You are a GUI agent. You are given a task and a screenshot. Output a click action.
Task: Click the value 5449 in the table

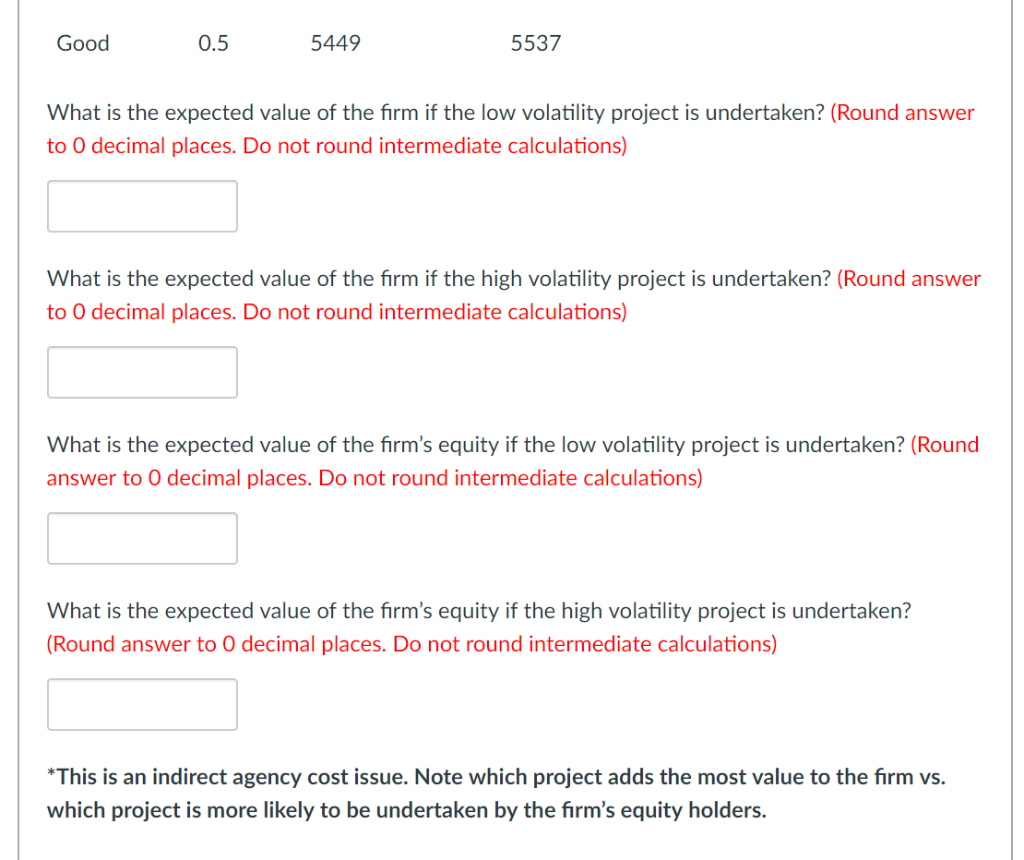335,43
